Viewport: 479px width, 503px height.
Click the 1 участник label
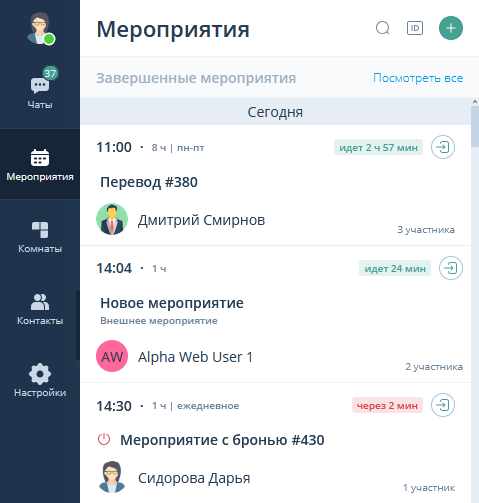429,488
